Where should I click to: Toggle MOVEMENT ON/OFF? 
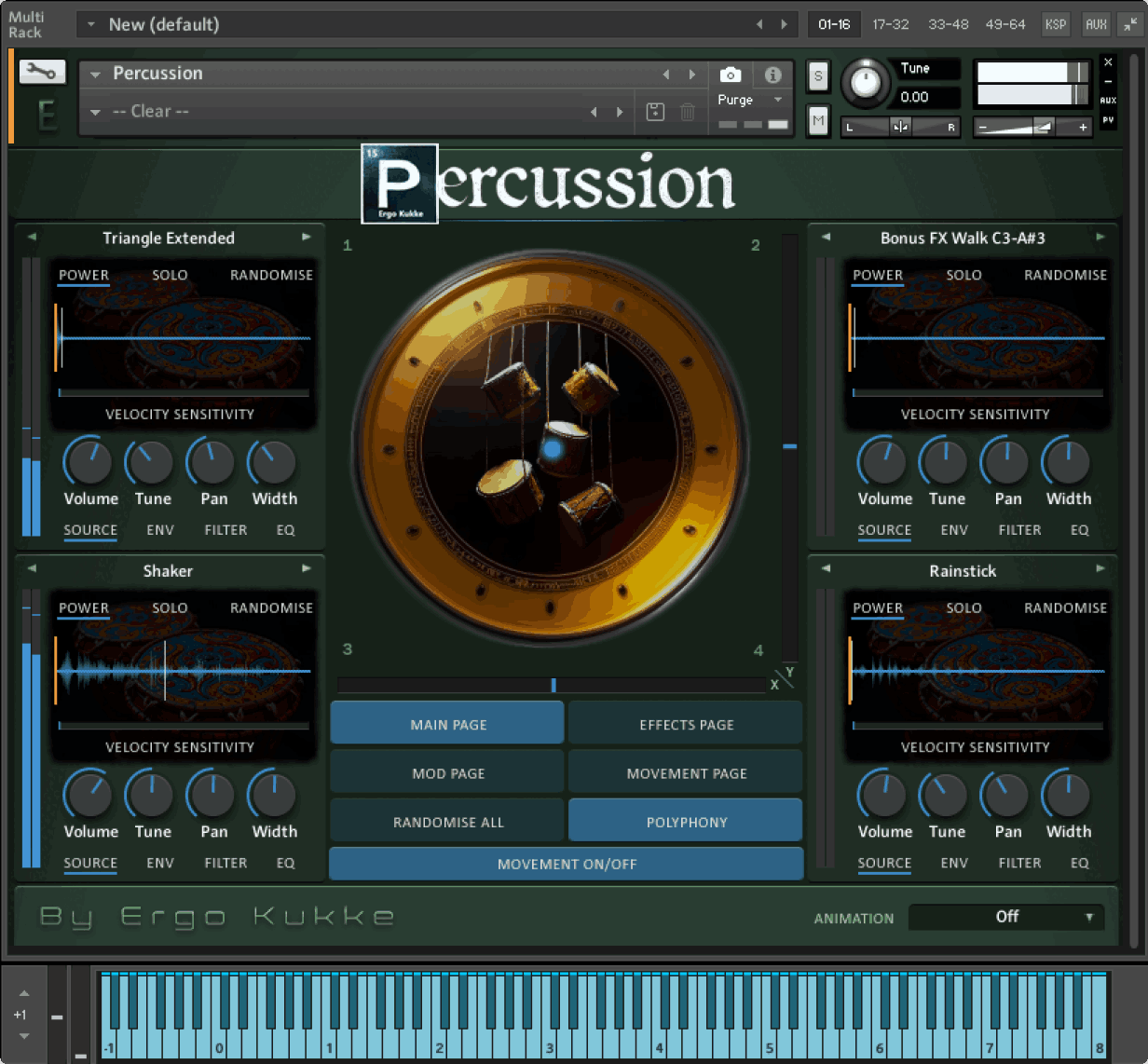pyautogui.click(x=567, y=864)
